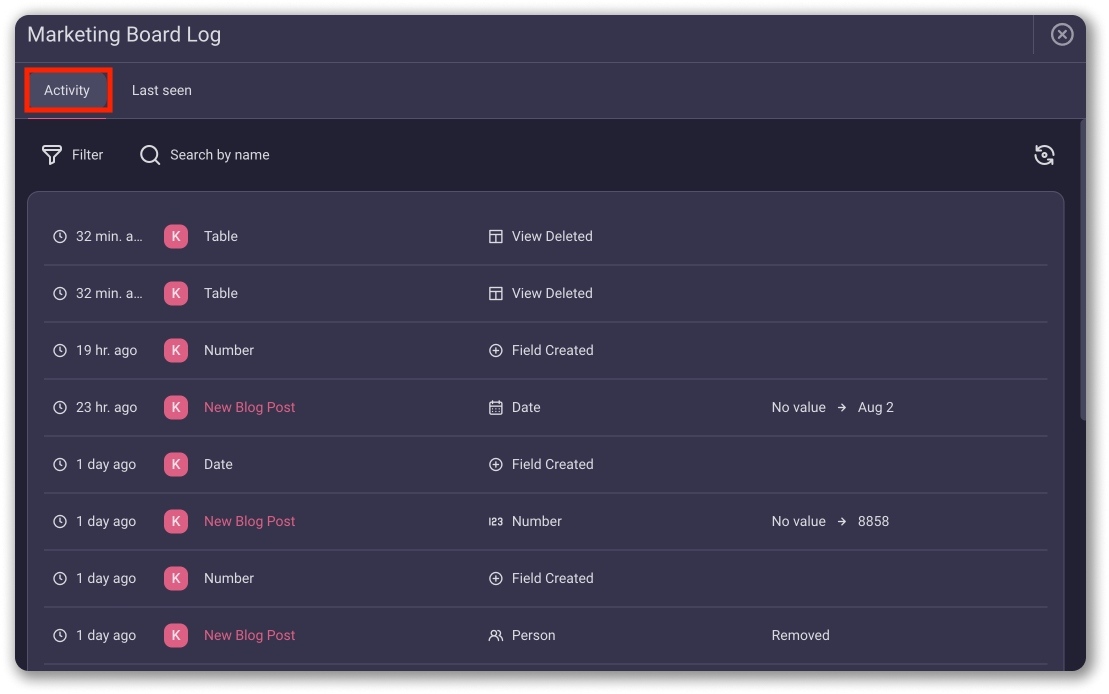1109x694 pixels.
Task: Click the Aug 2 date value
Action: tap(878, 407)
